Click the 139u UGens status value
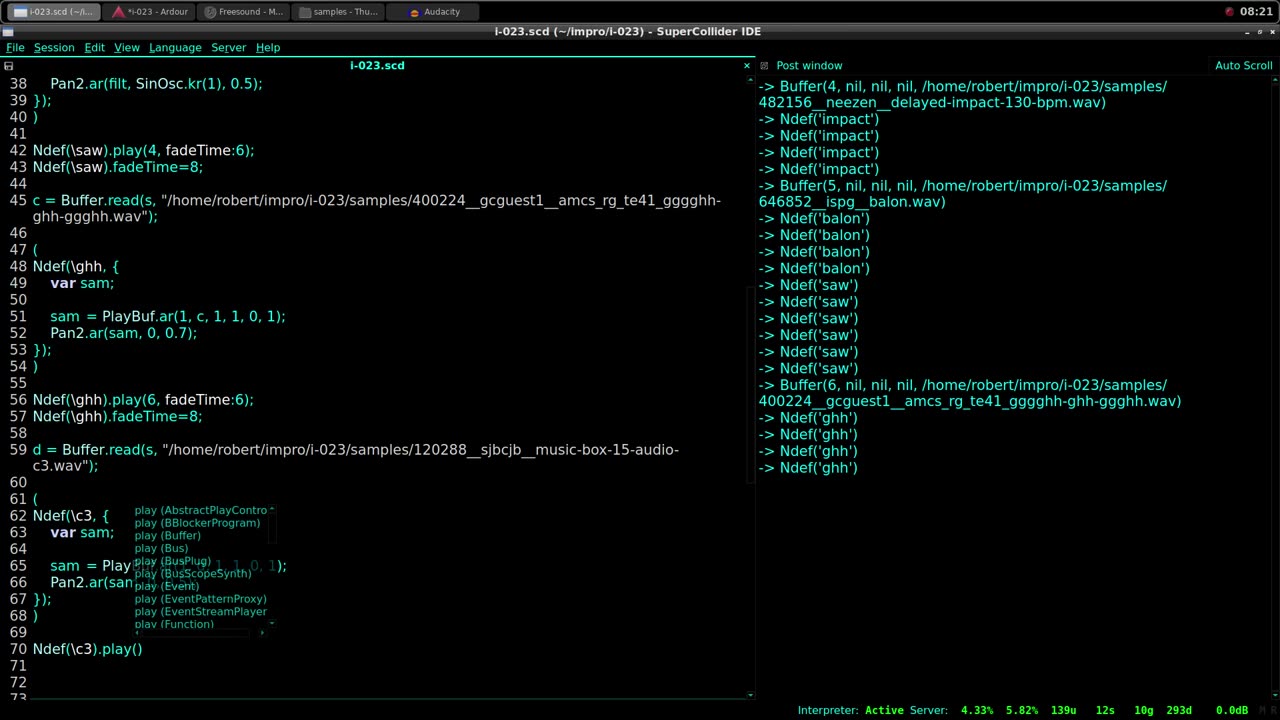Screen dimensions: 1280x720 [x=1064, y=710]
